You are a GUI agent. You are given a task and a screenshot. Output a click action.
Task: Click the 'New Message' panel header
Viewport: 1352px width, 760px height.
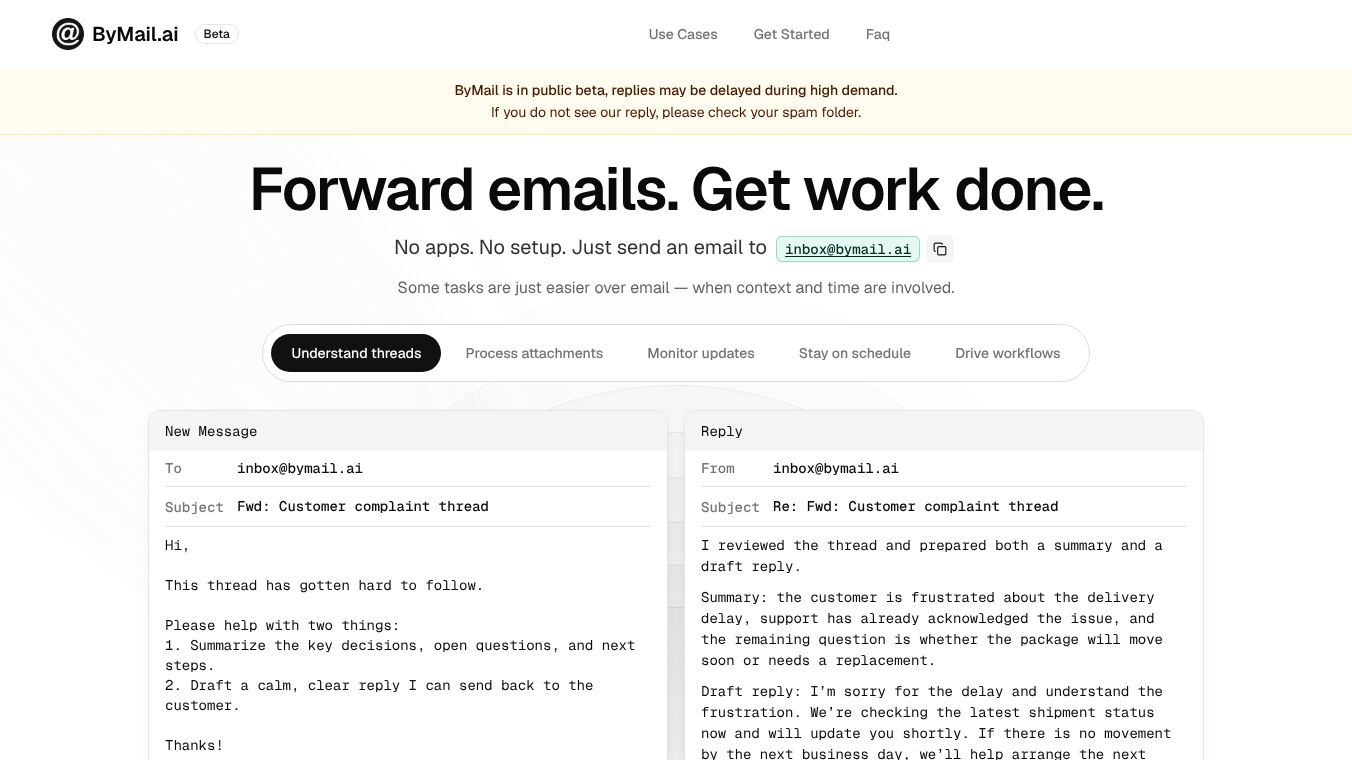[x=408, y=431]
